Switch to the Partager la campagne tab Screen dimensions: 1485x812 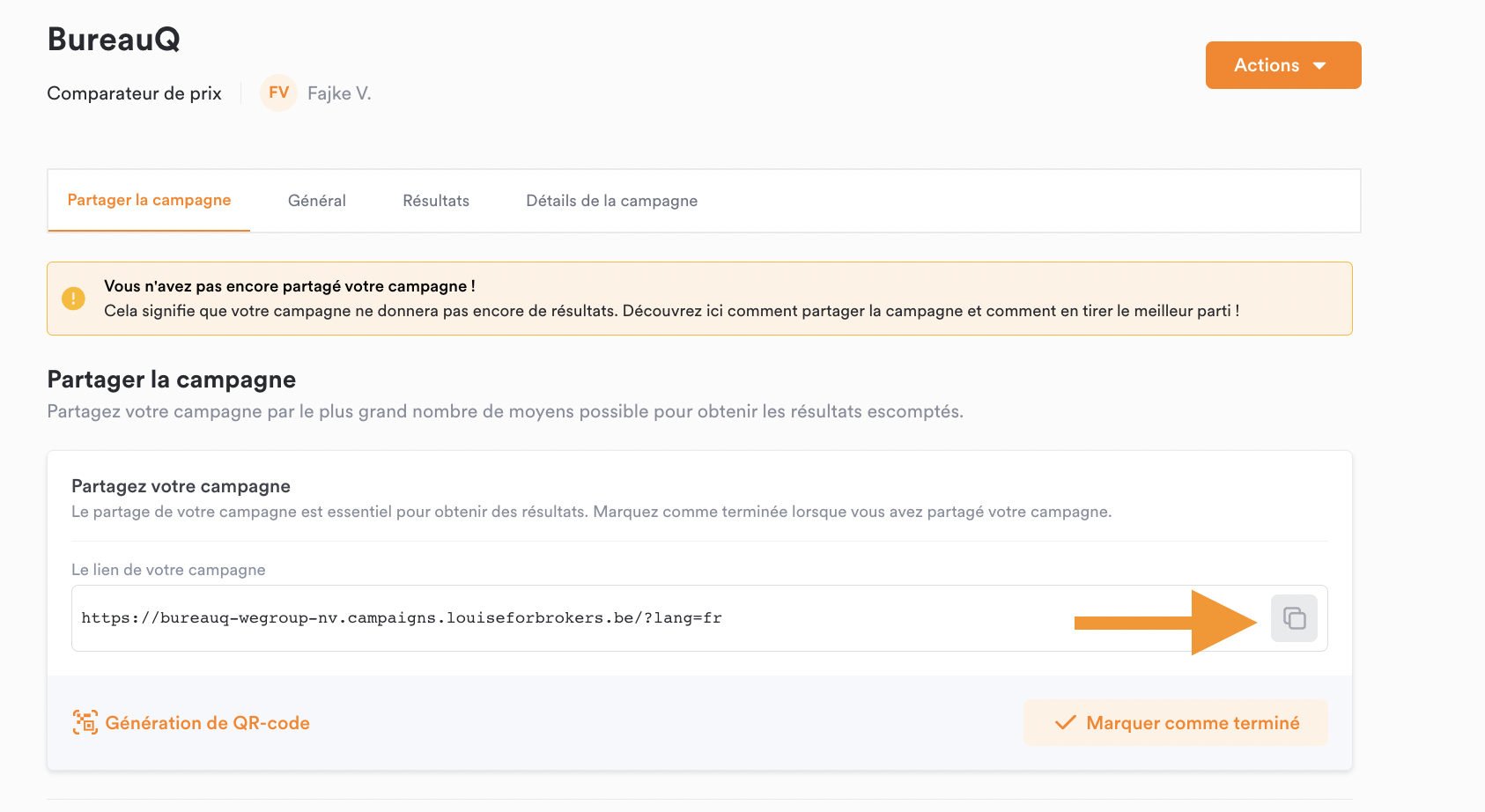pyautogui.click(x=149, y=200)
